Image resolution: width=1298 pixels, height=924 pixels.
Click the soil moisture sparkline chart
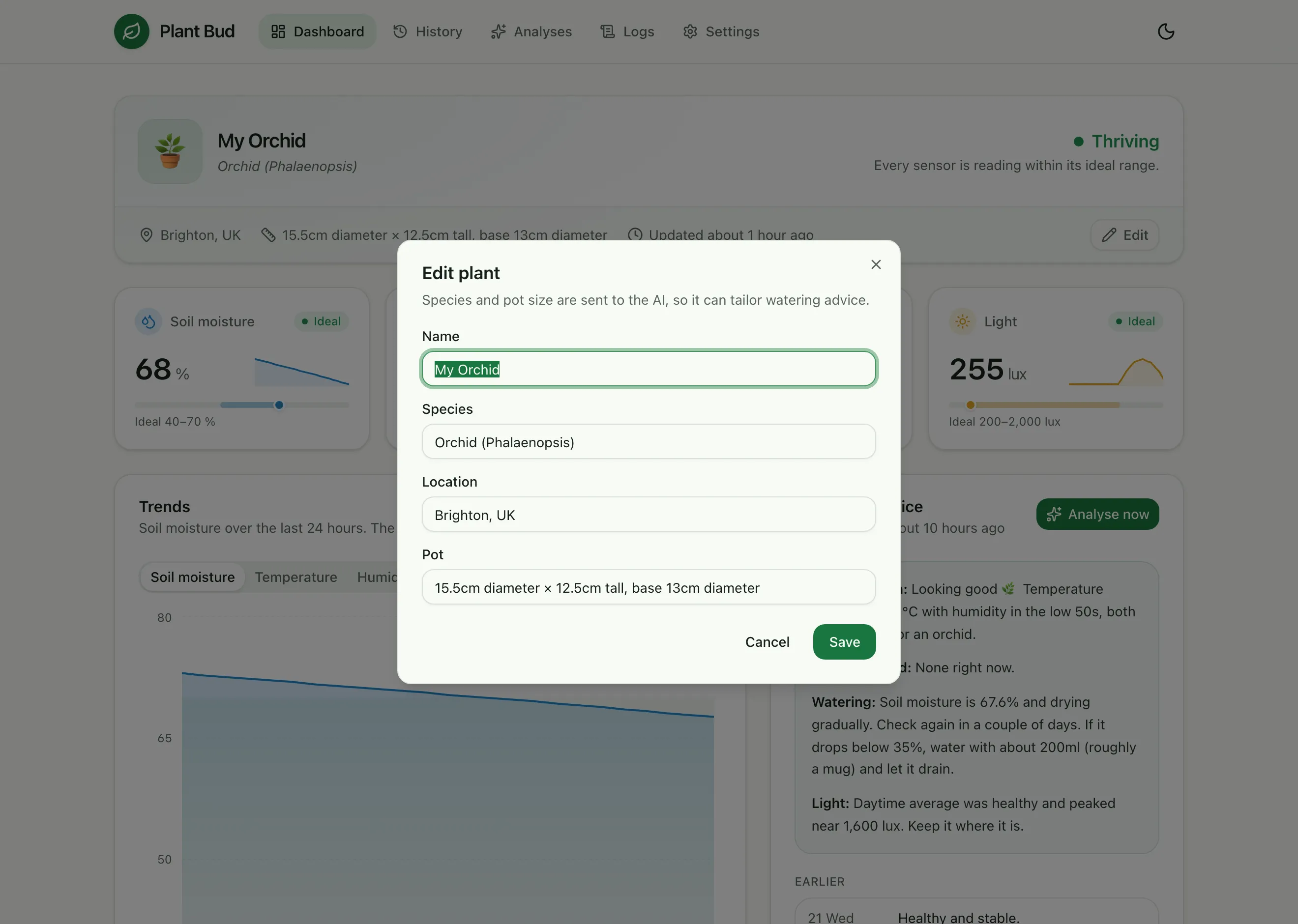tap(301, 372)
